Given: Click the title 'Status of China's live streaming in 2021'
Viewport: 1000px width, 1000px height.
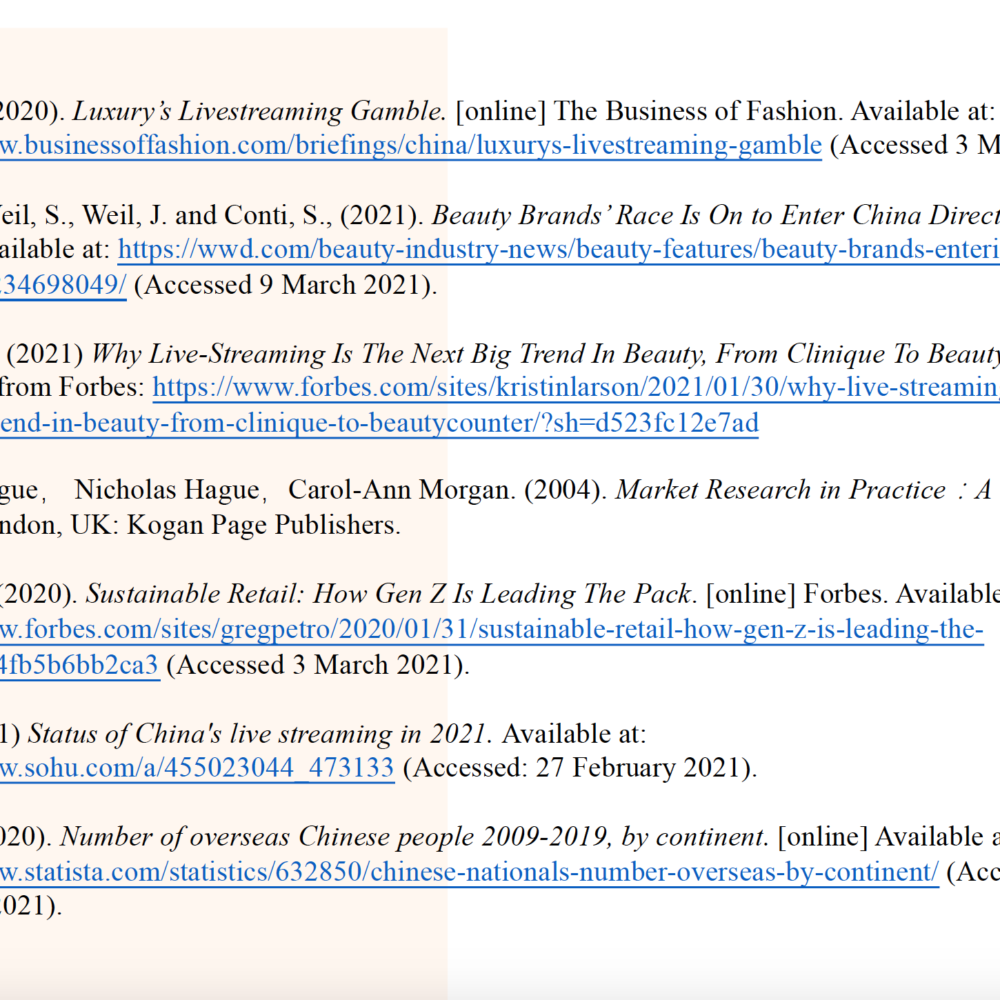Looking at the screenshot, I should [x=258, y=734].
